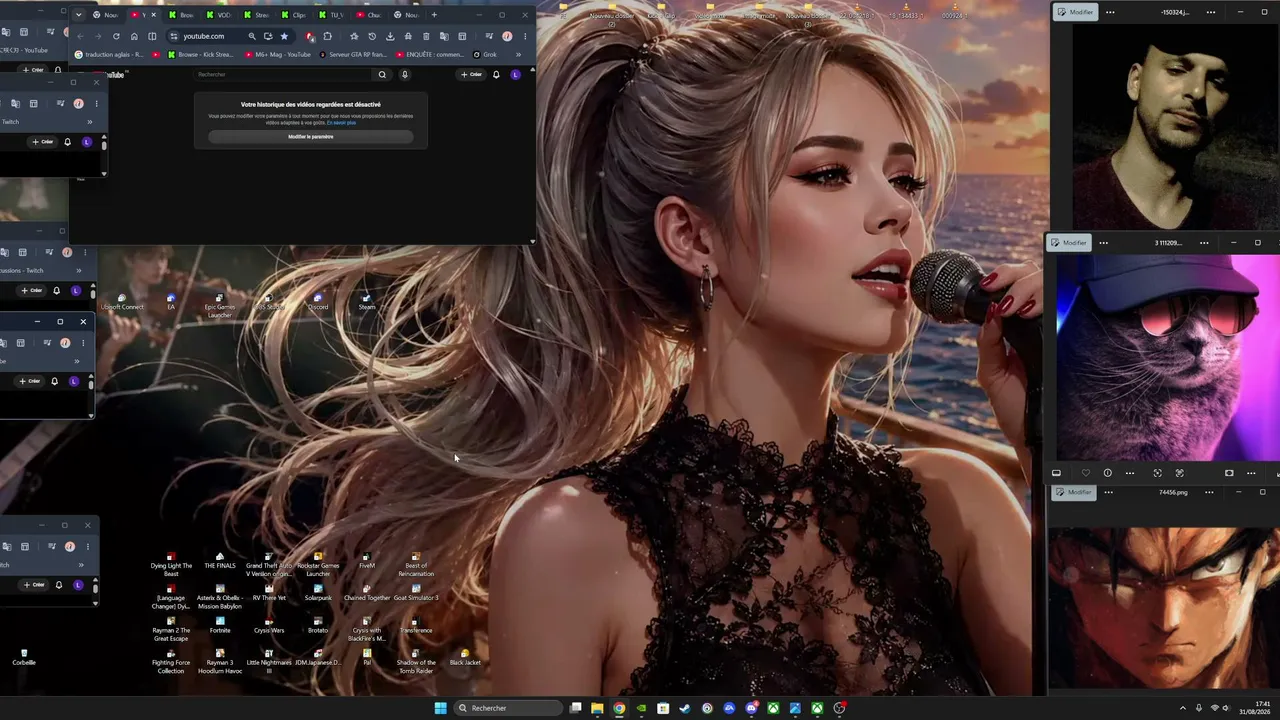This screenshot has height=720, width=1280.
Task: Select the Chained Together shortcut
Action: (367, 593)
